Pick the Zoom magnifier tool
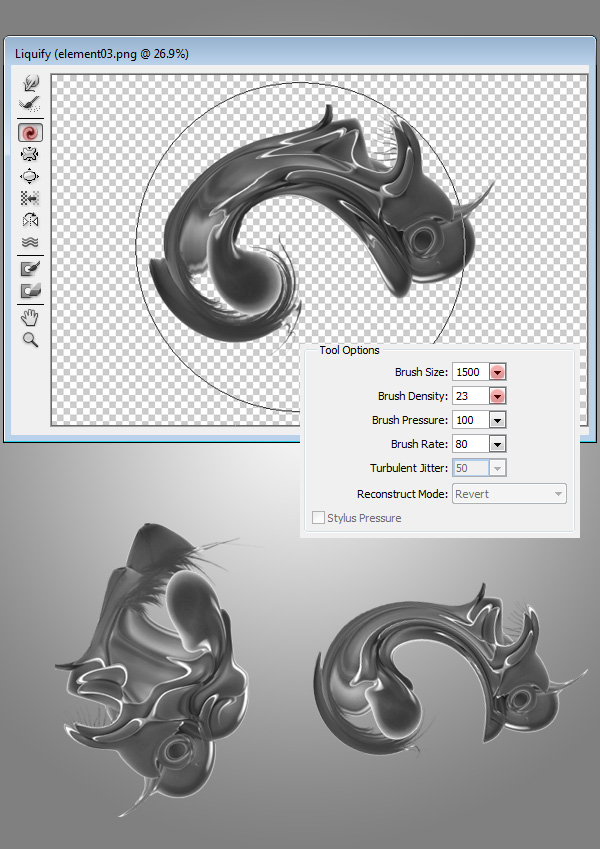 [30, 340]
